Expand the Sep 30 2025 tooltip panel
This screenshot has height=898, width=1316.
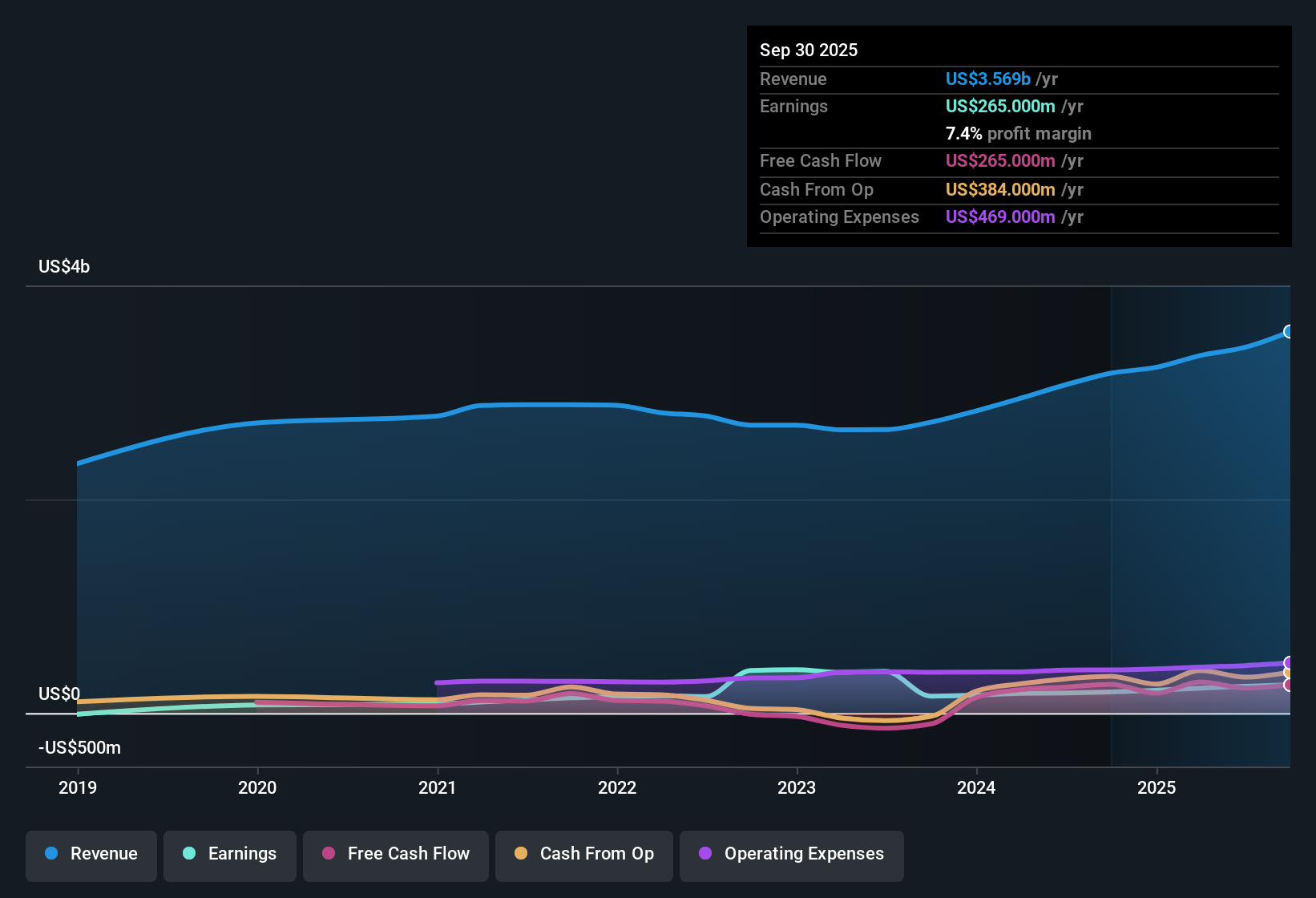[809, 50]
